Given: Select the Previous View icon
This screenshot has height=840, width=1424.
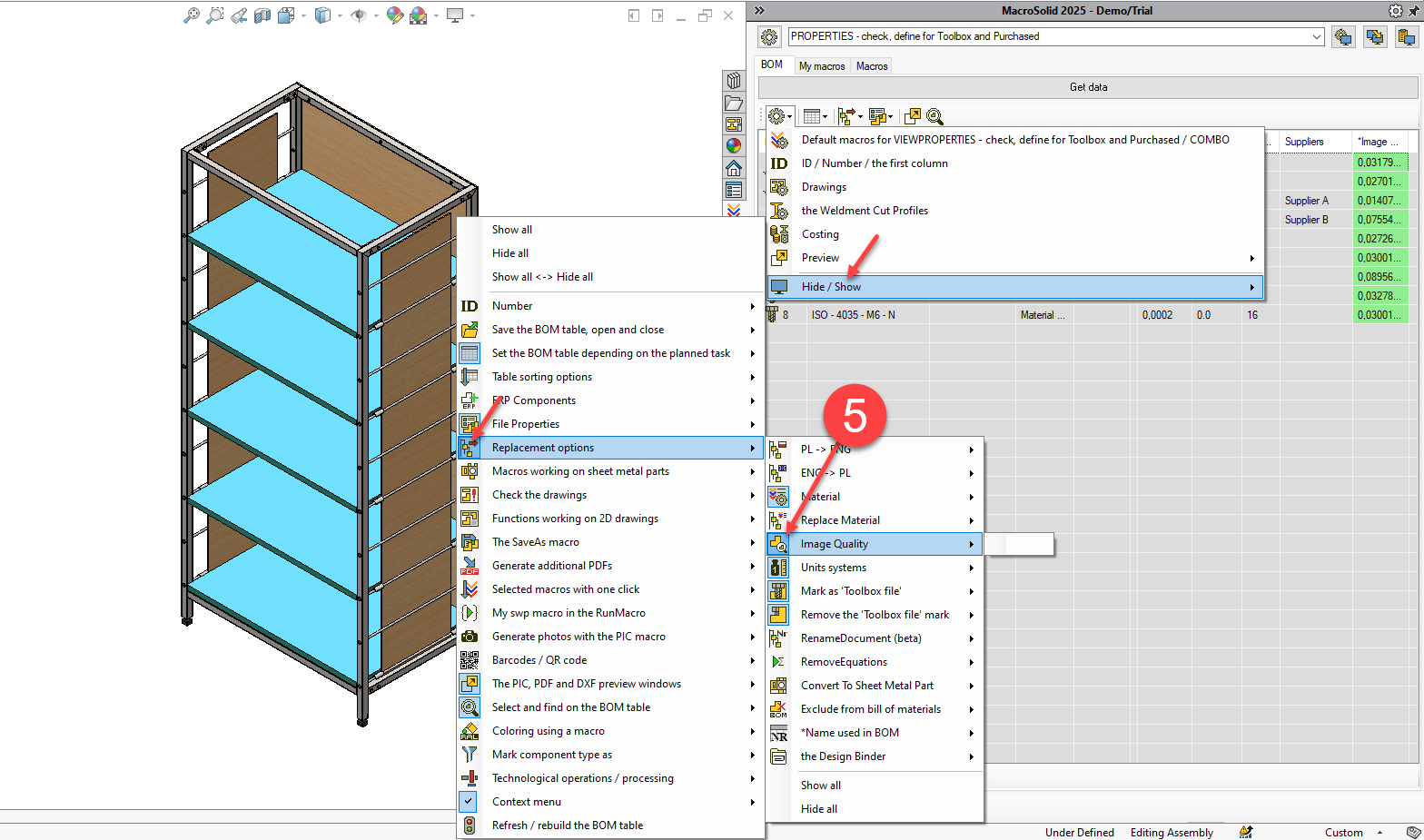Looking at the screenshot, I should [x=239, y=15].
